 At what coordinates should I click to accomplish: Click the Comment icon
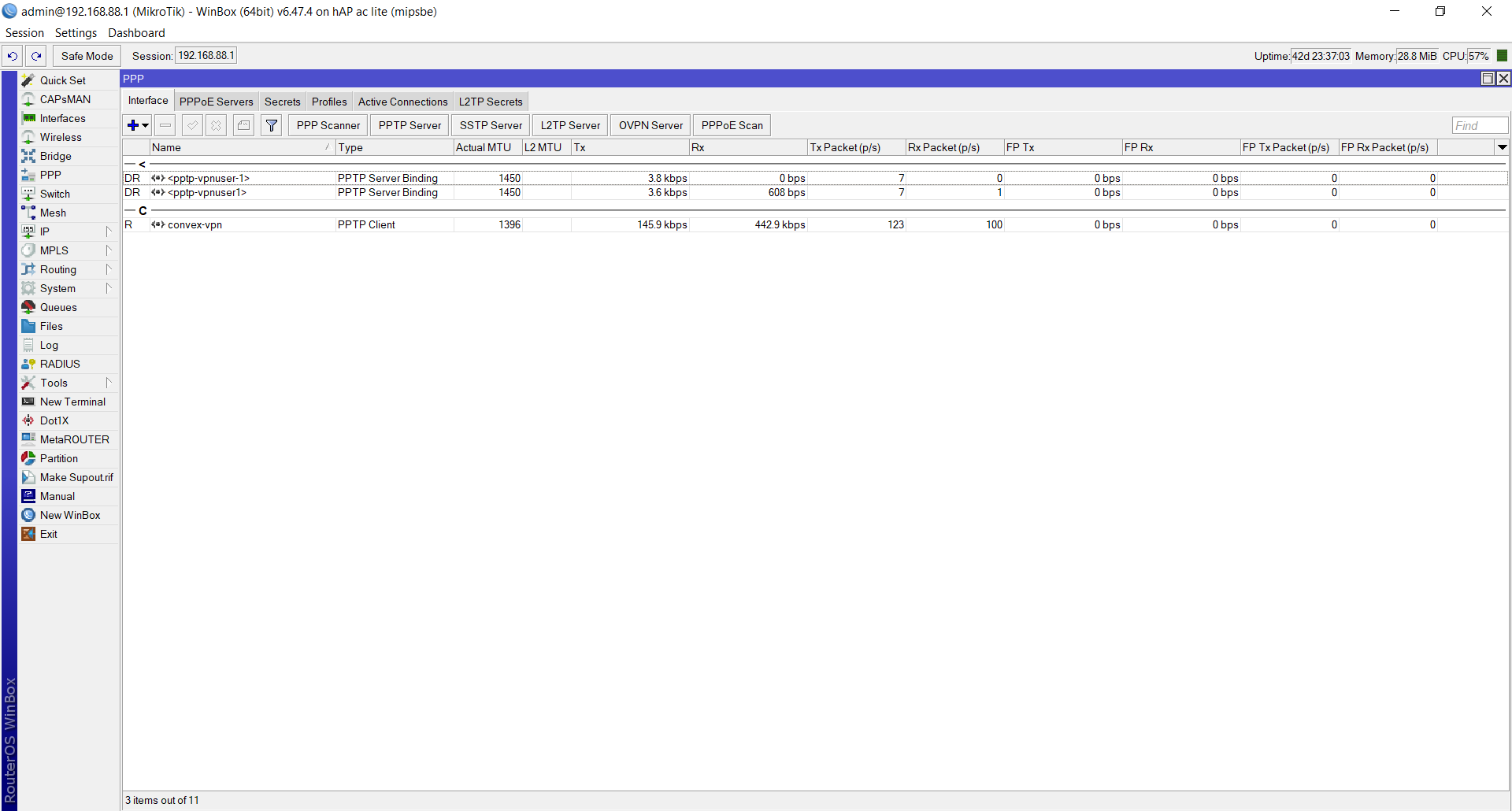click(243, 125)
